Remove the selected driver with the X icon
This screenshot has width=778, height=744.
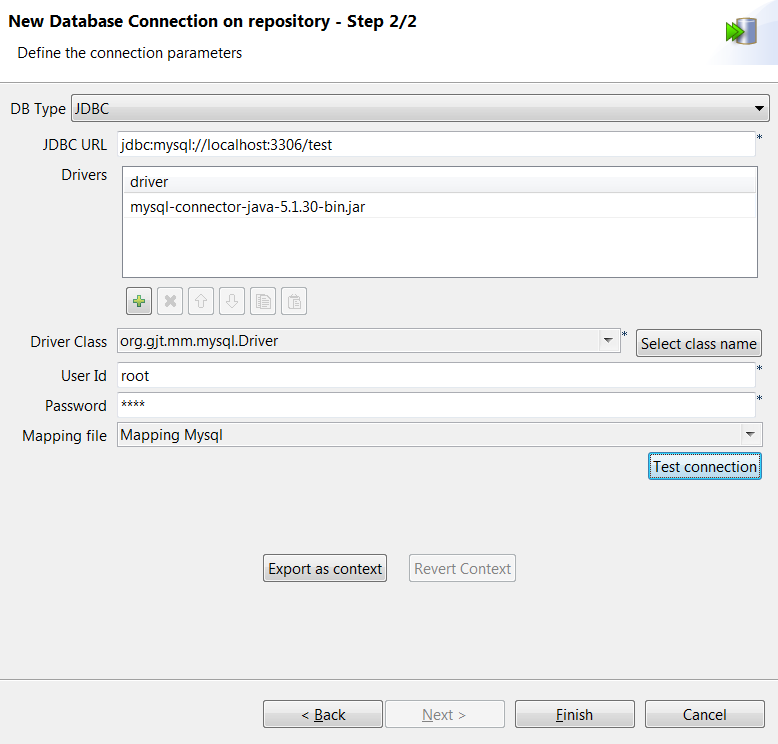point(170,301)
